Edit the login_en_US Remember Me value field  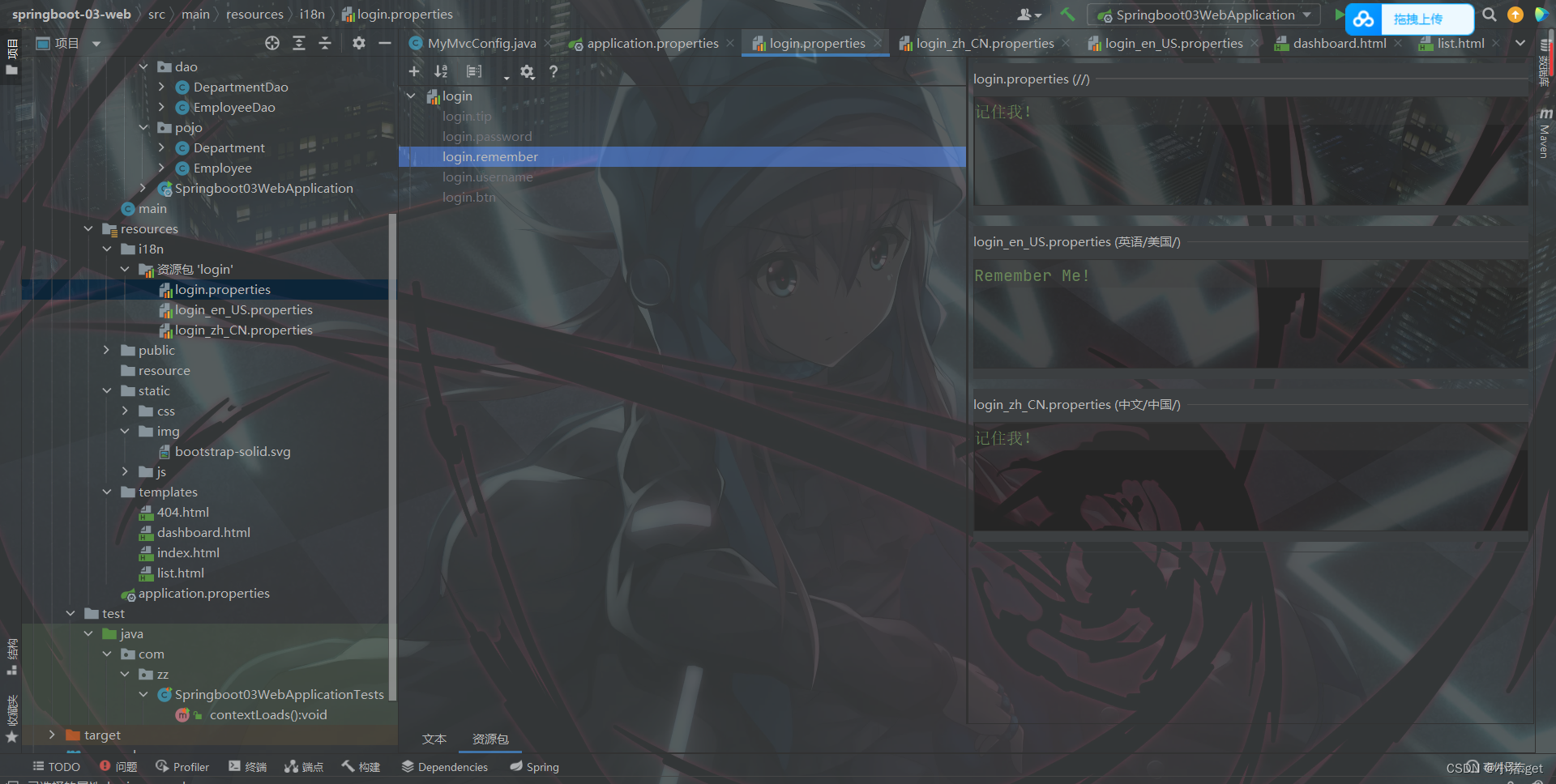click(1250, 314)
